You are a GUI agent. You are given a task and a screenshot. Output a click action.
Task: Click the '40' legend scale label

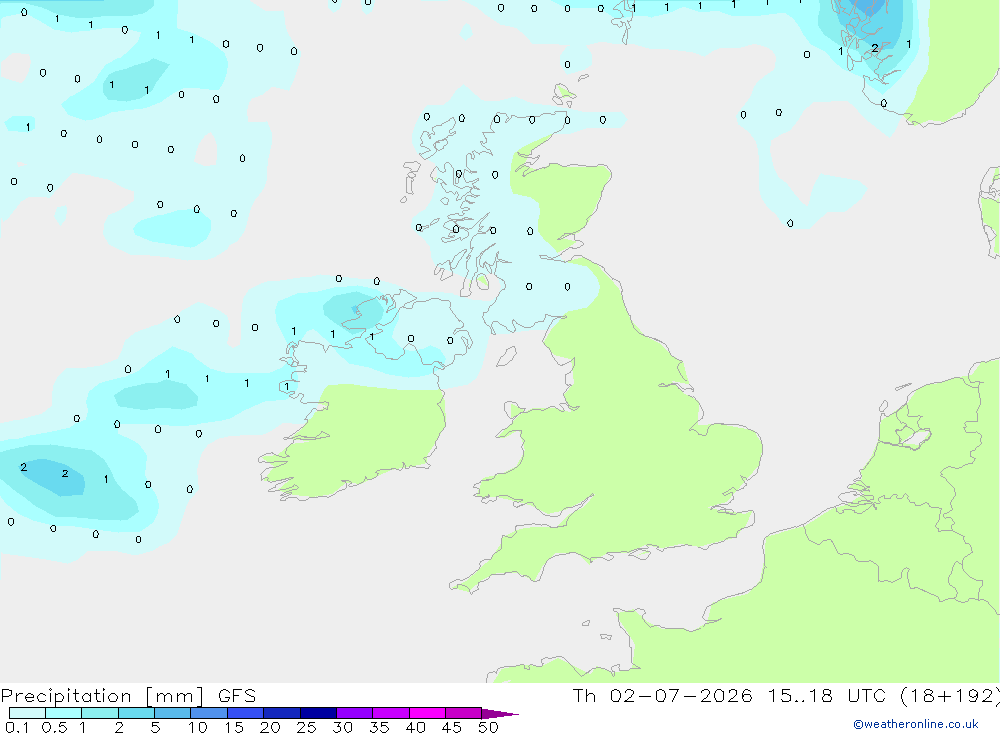416,727
